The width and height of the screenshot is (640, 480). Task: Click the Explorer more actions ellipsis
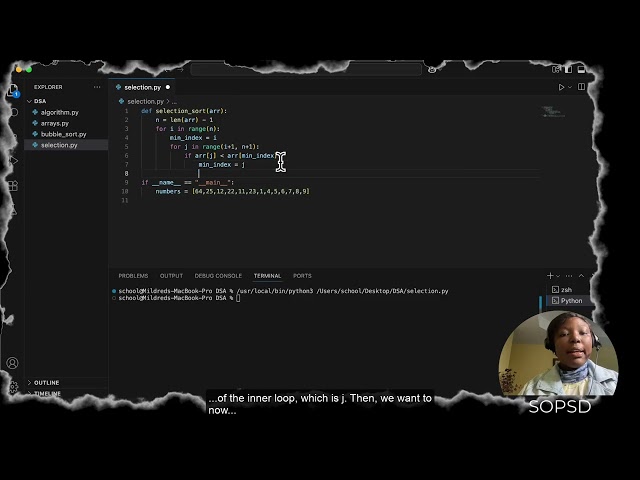point(97,87)
